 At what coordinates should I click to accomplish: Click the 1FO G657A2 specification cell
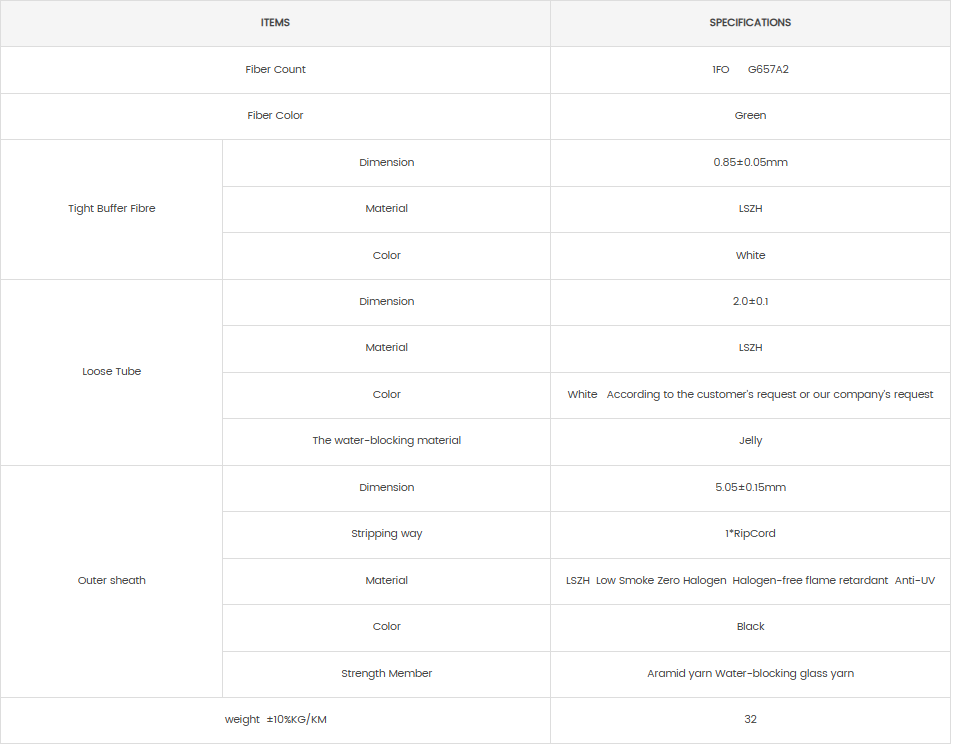coord(750,69)
